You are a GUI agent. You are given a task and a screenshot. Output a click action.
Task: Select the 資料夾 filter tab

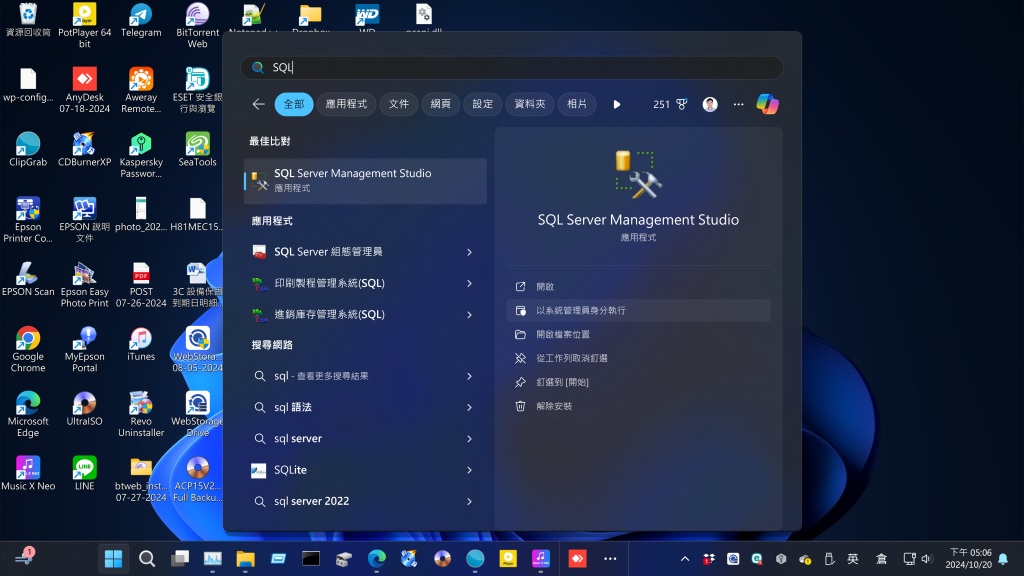click(x=530, y=104)
